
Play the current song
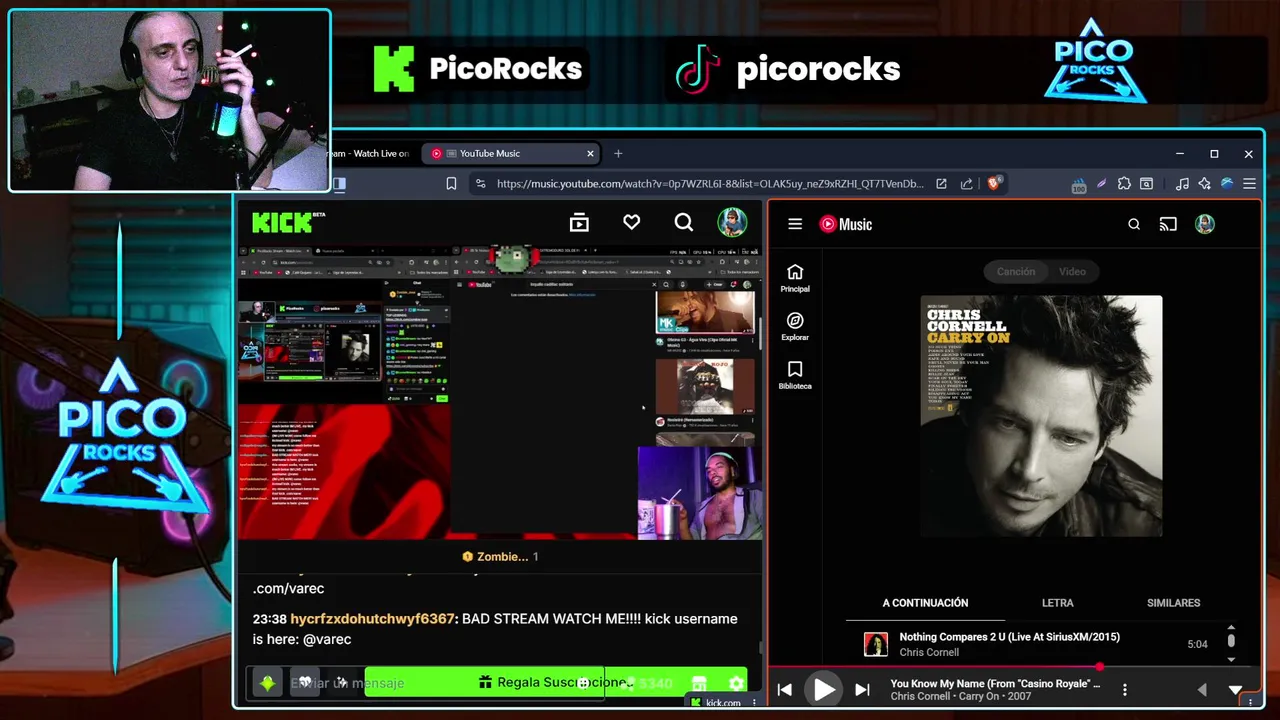(x=823, y=690)
